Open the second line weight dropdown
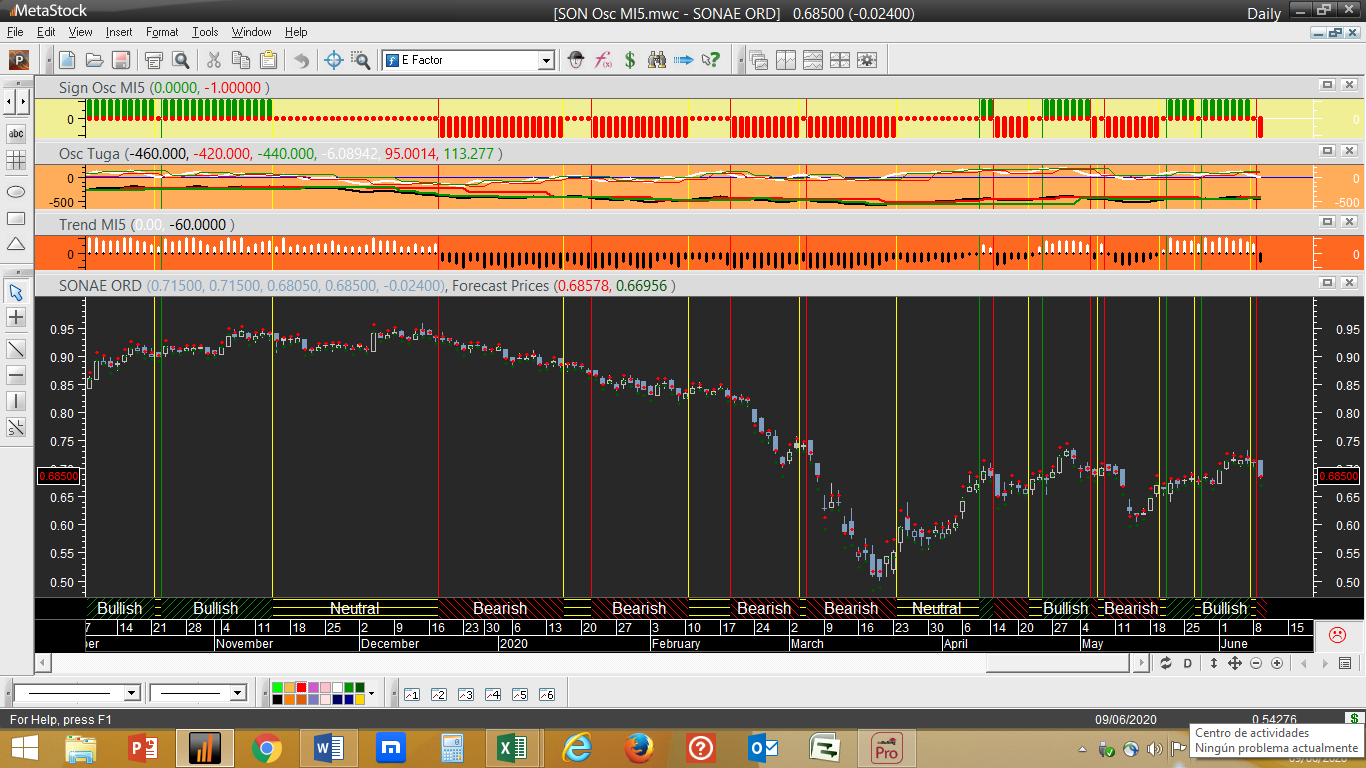 coord(237,693)
